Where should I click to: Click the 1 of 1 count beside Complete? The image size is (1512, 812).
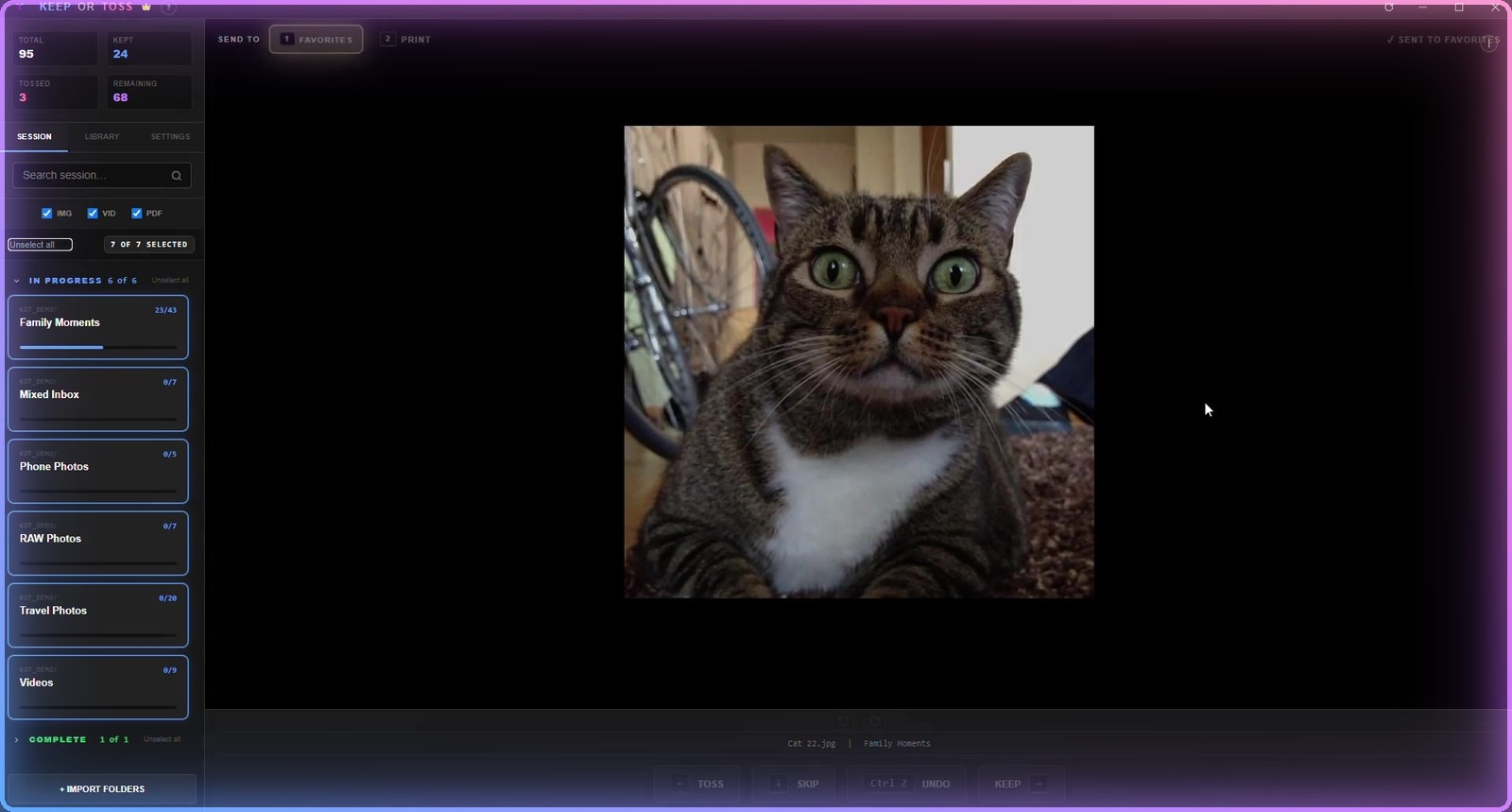(x=114, y=739)
